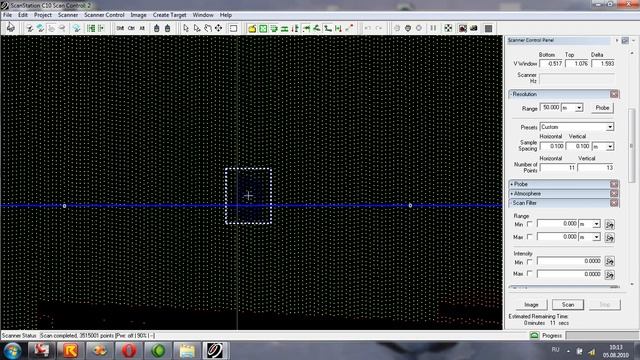Enable the Range Min checkbox
Image resolution: width=640 pixels, height=360 pixels.
(x=529, y=224)
